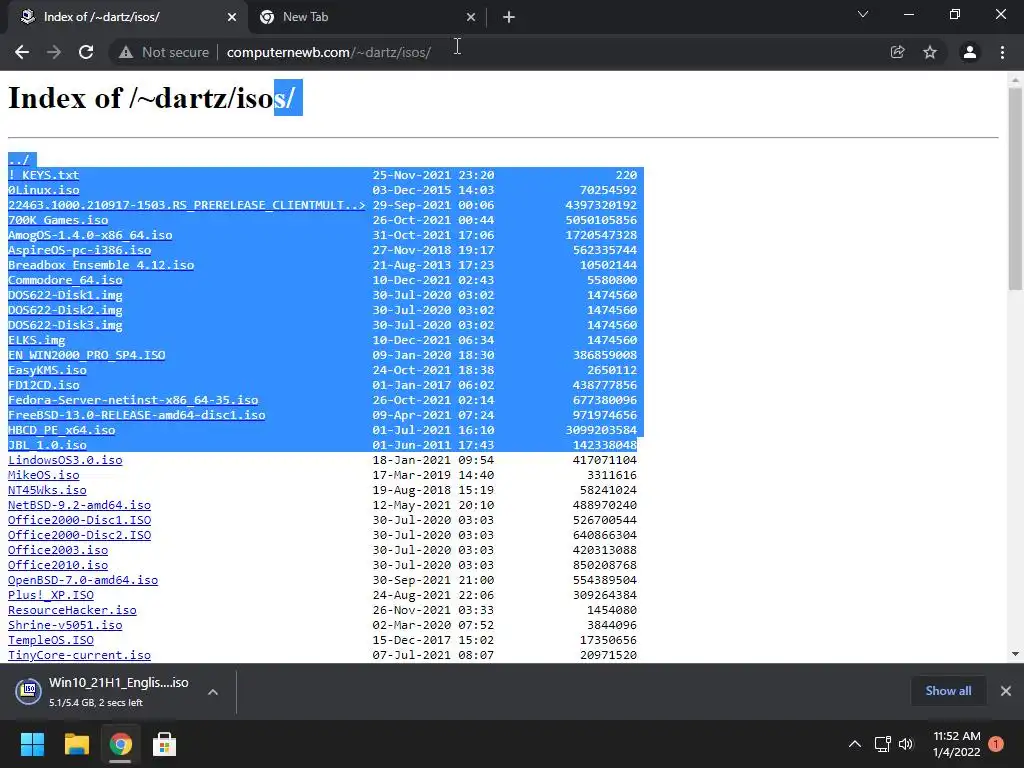The width and height of the screenshot is (1024, 768).
Task: Click the TinyCore-current.iso link
Action: (x=80, y=656)
